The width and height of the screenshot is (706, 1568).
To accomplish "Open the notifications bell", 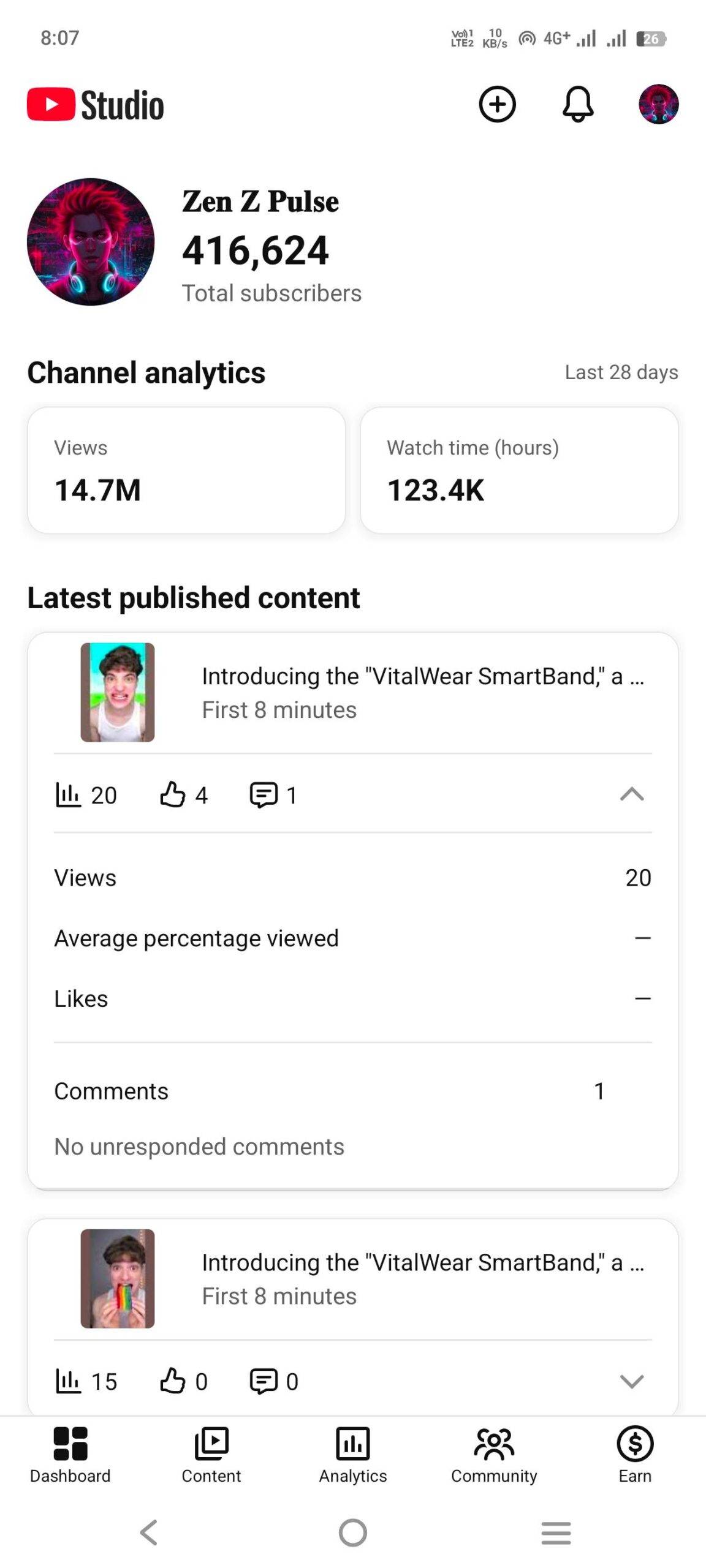I will coord(577,104).
